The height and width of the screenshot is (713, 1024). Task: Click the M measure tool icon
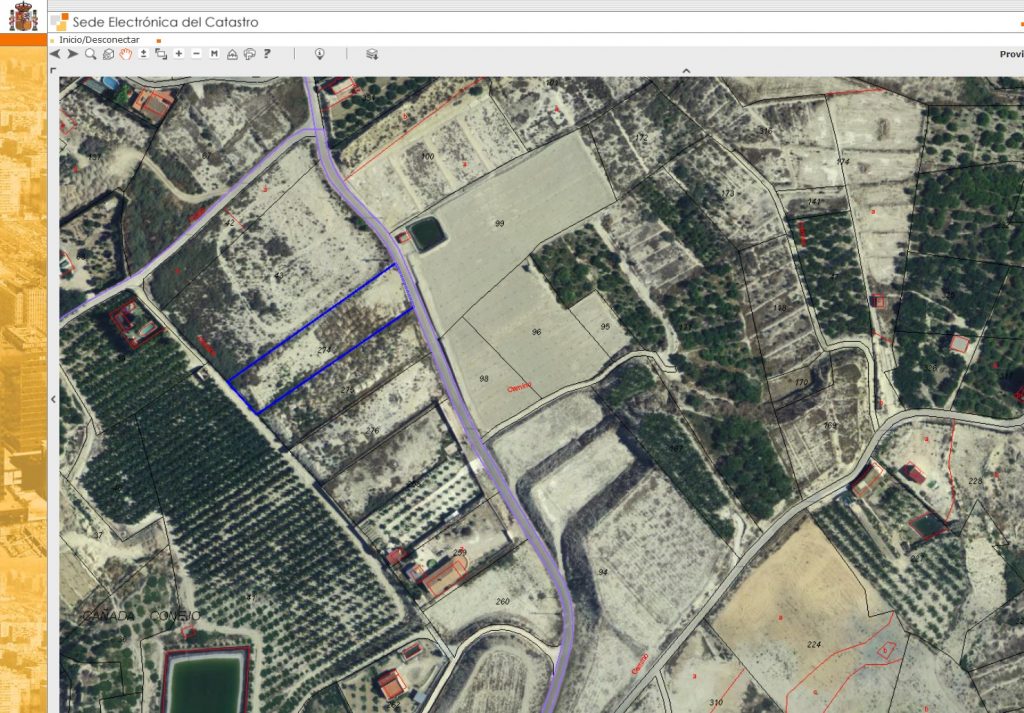tap(214, 54)
